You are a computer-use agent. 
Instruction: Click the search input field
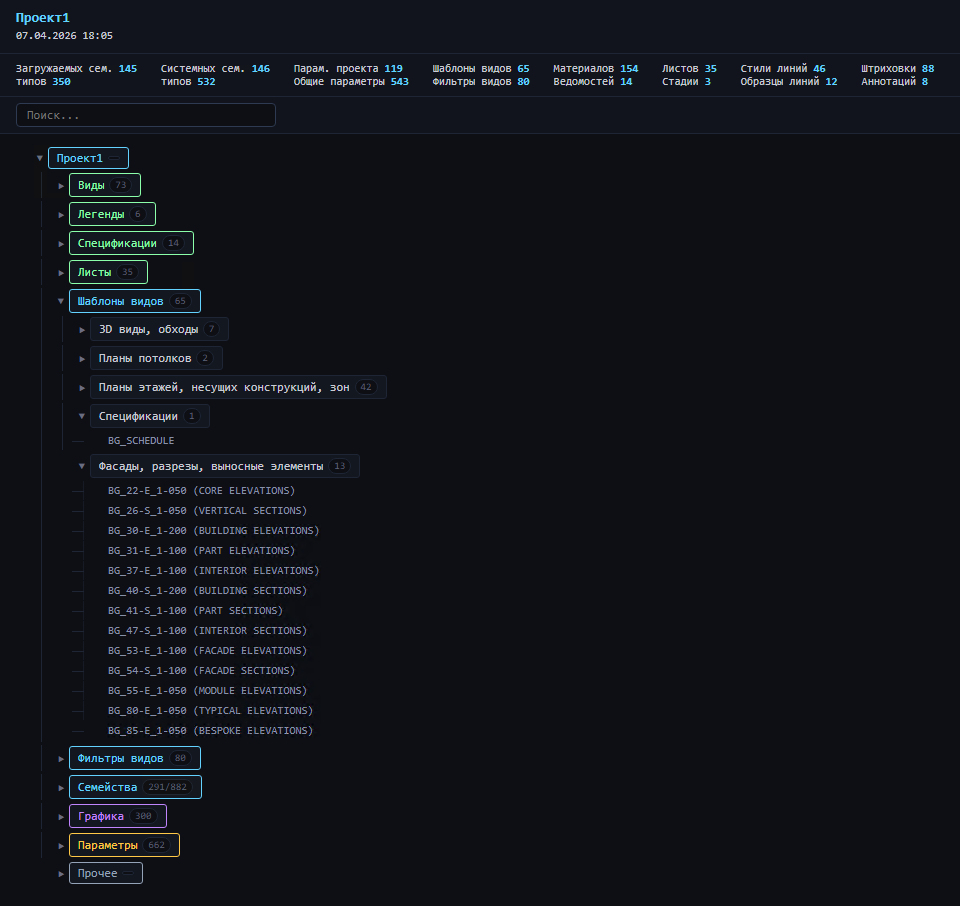146,115
